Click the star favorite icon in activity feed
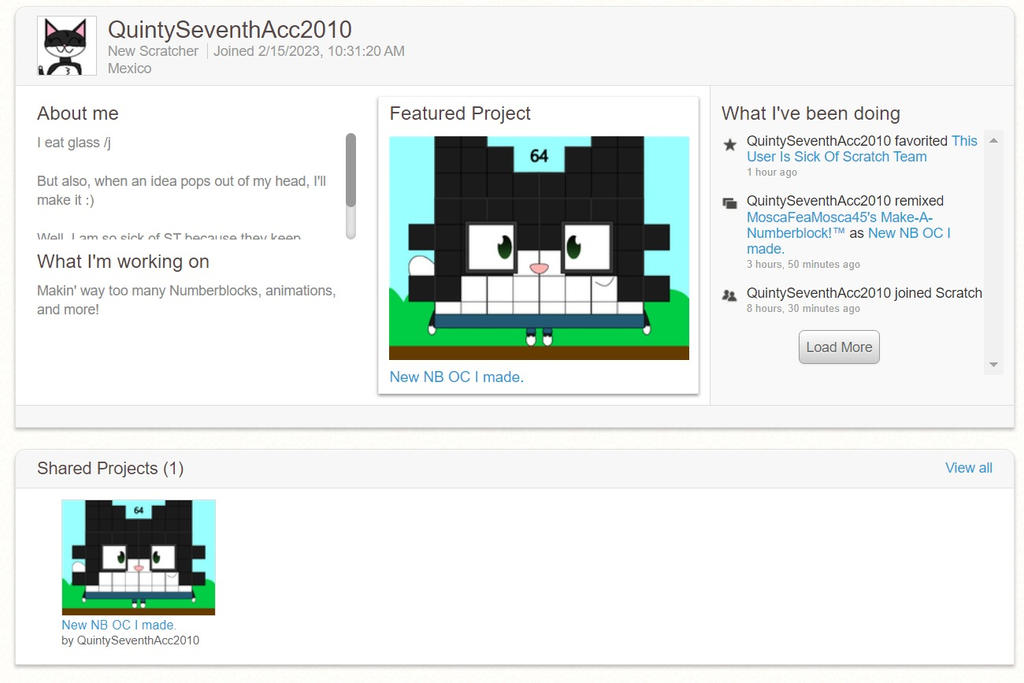 point(730,141)
